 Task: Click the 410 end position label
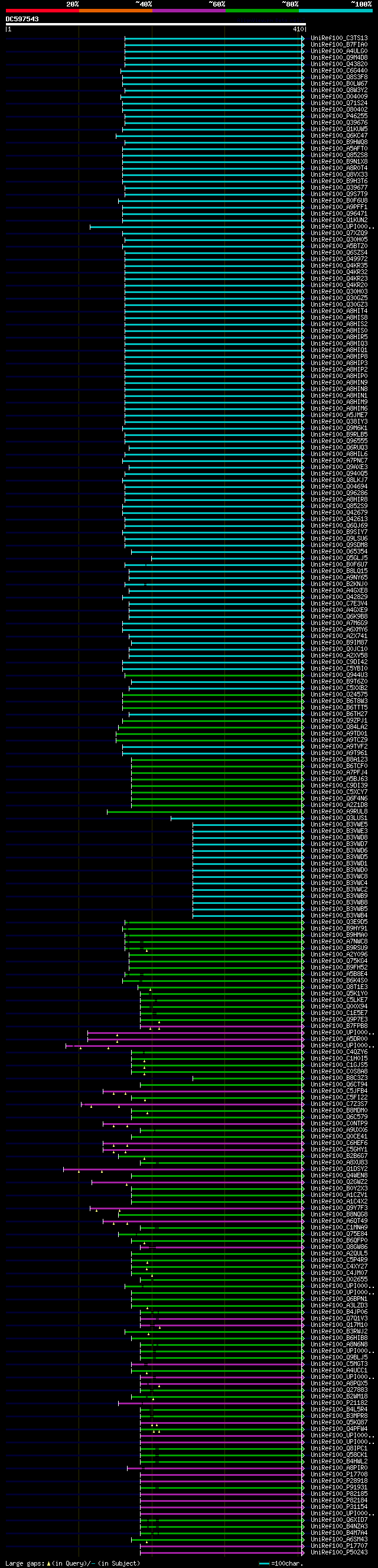click(298, 29)
